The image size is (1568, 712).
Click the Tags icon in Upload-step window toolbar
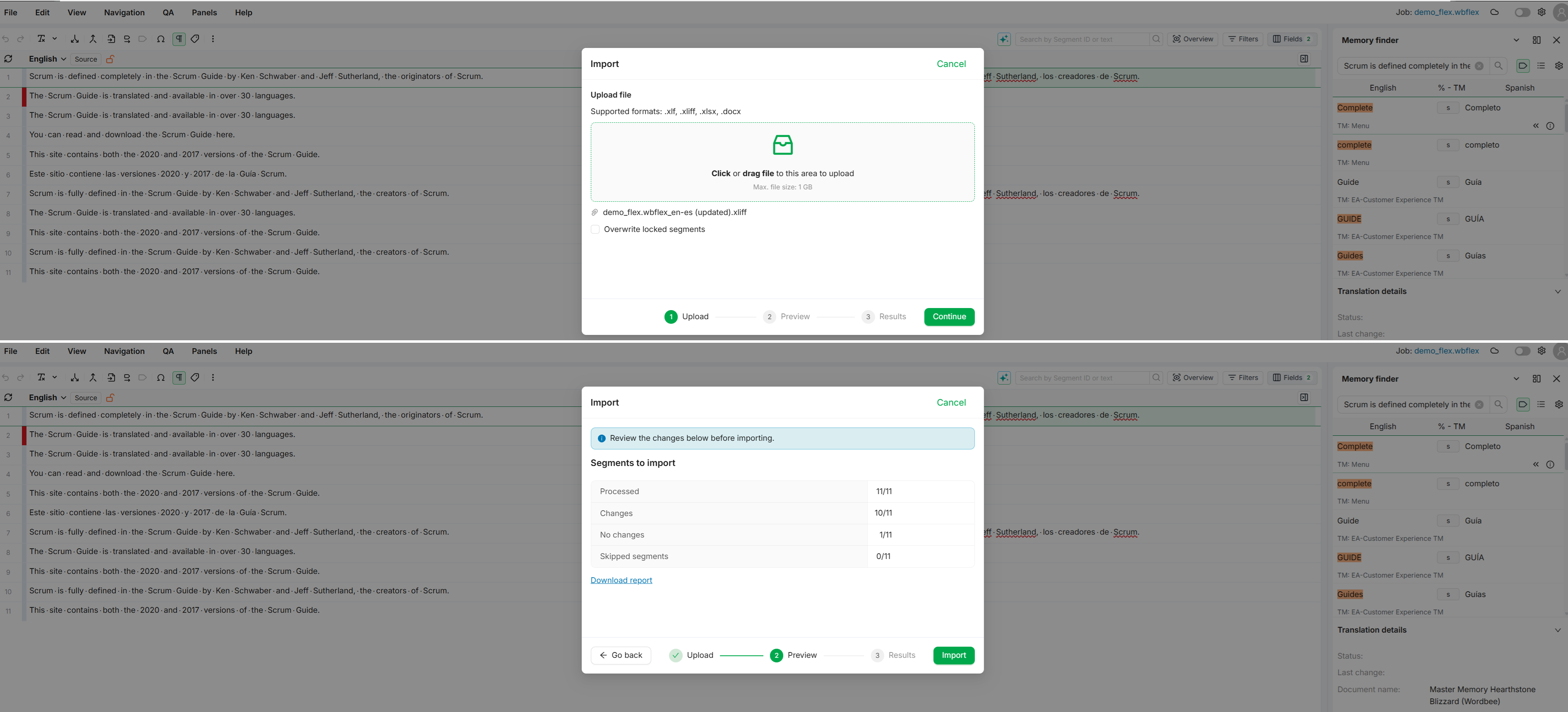click(x=195, y=39)
